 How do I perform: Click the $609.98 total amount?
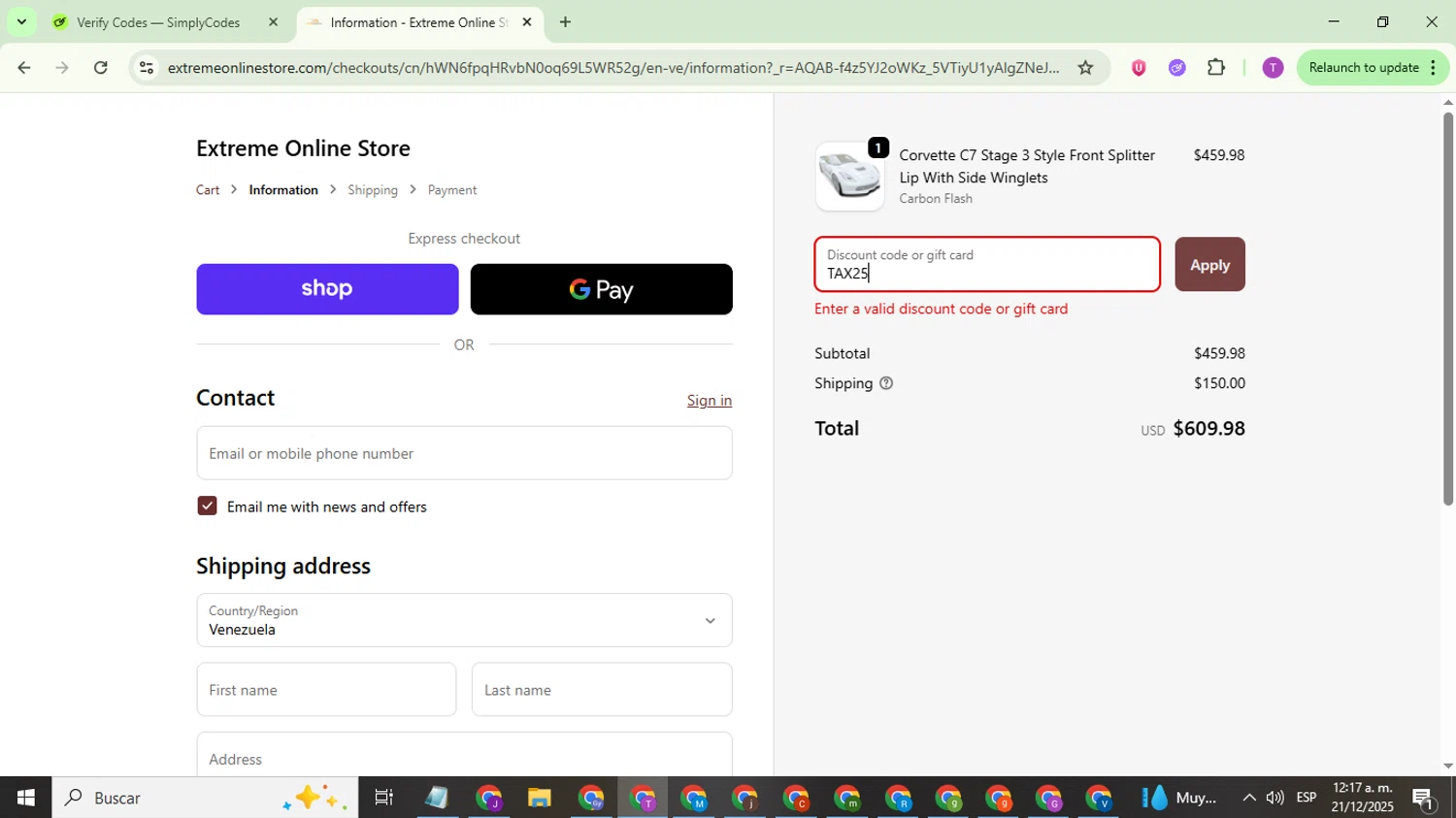pyautogui.click(x=1208, y=428)
